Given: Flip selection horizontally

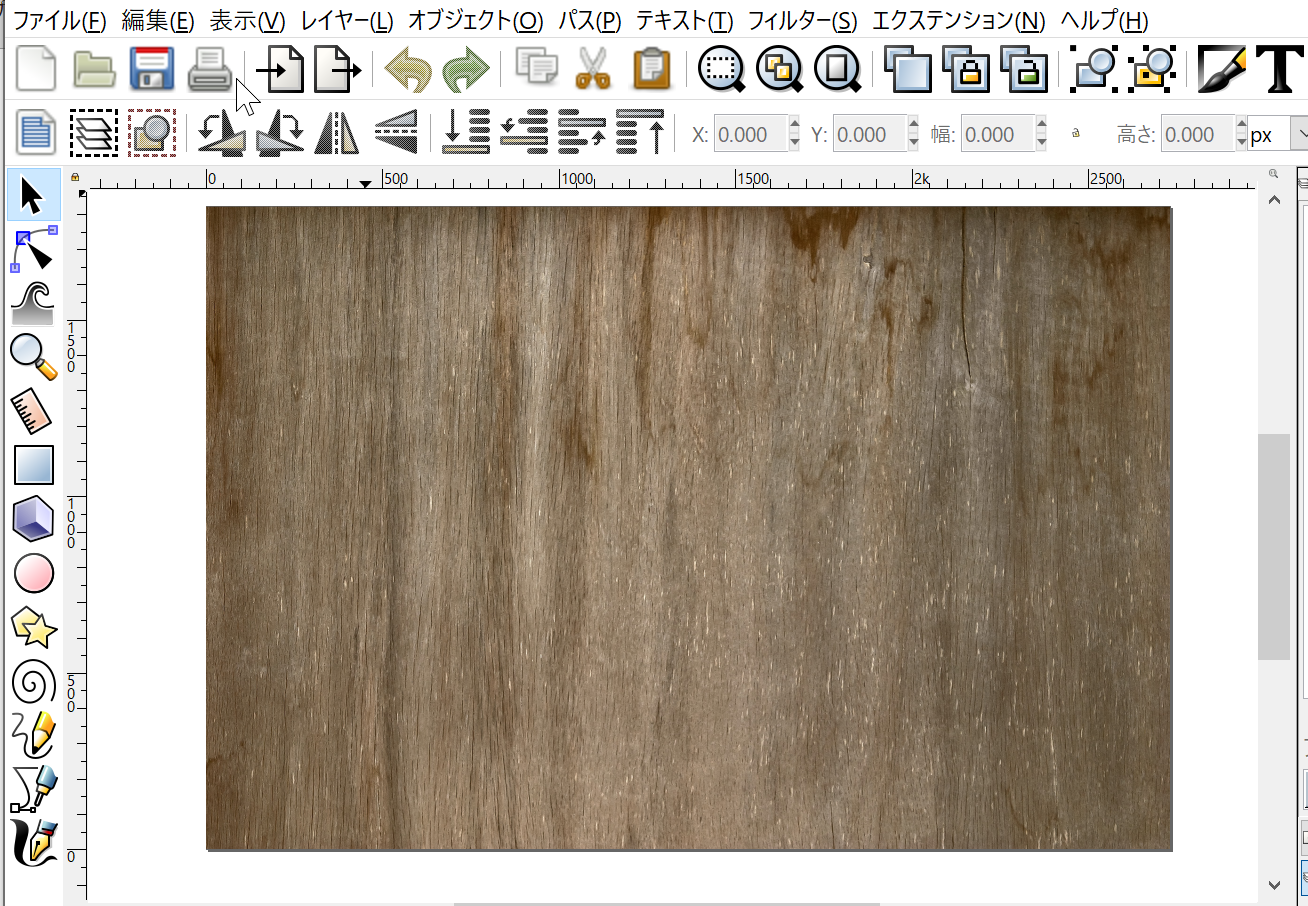Looking at the screenshot, I should coord(337,134).
